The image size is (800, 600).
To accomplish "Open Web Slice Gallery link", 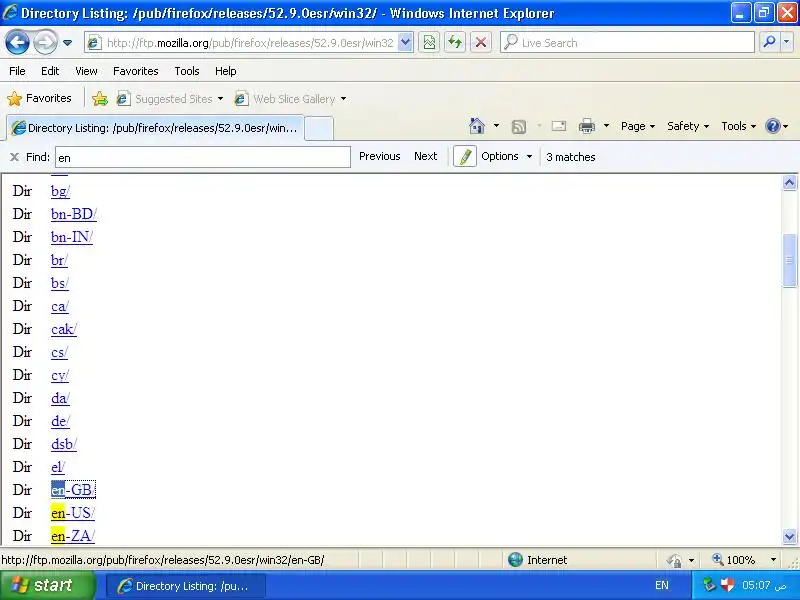I will pyautogui.click(x=286, y=98).
